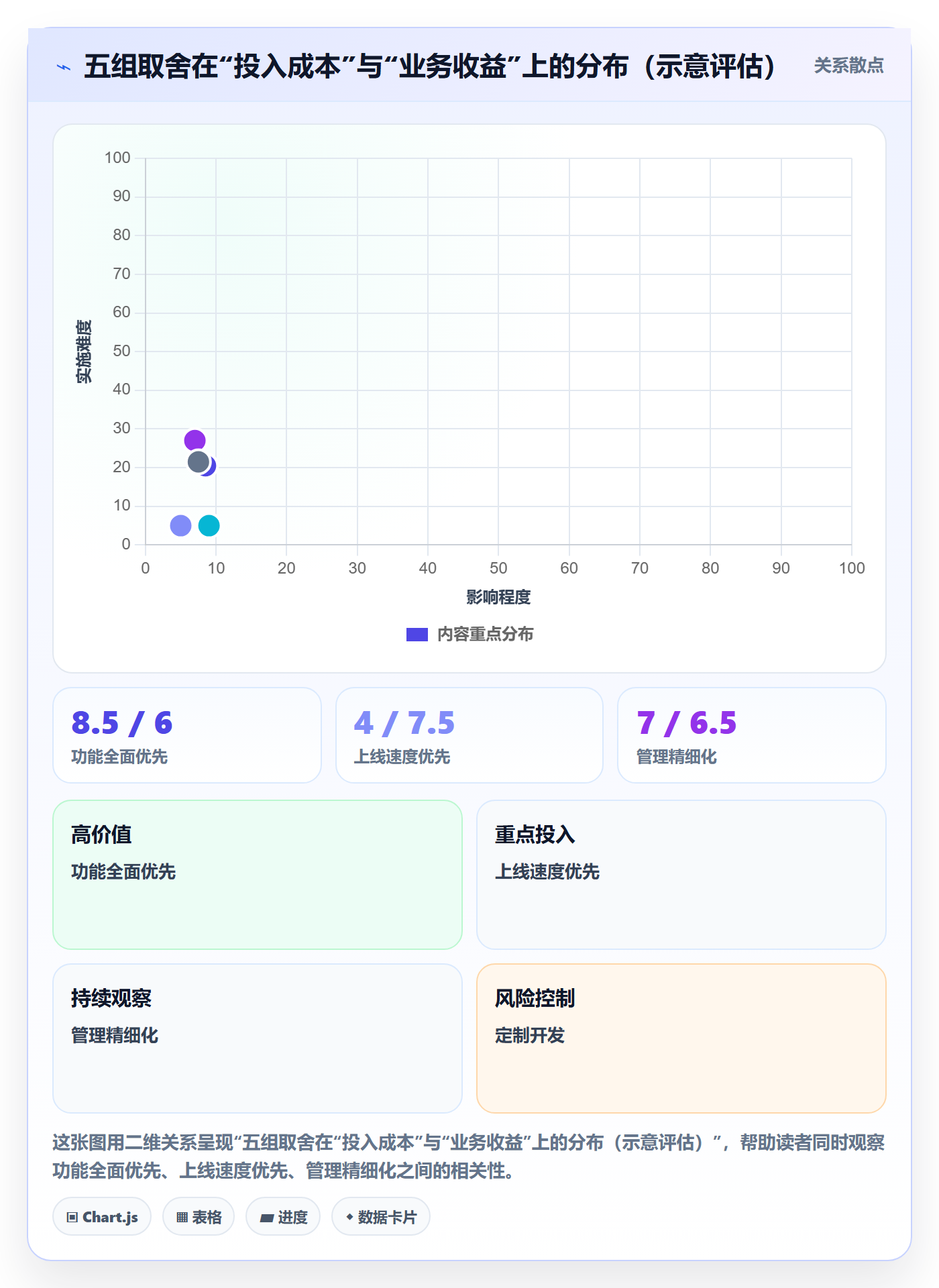Select the 8.5 / 6 功能全面优先 card

click(187, 735)
